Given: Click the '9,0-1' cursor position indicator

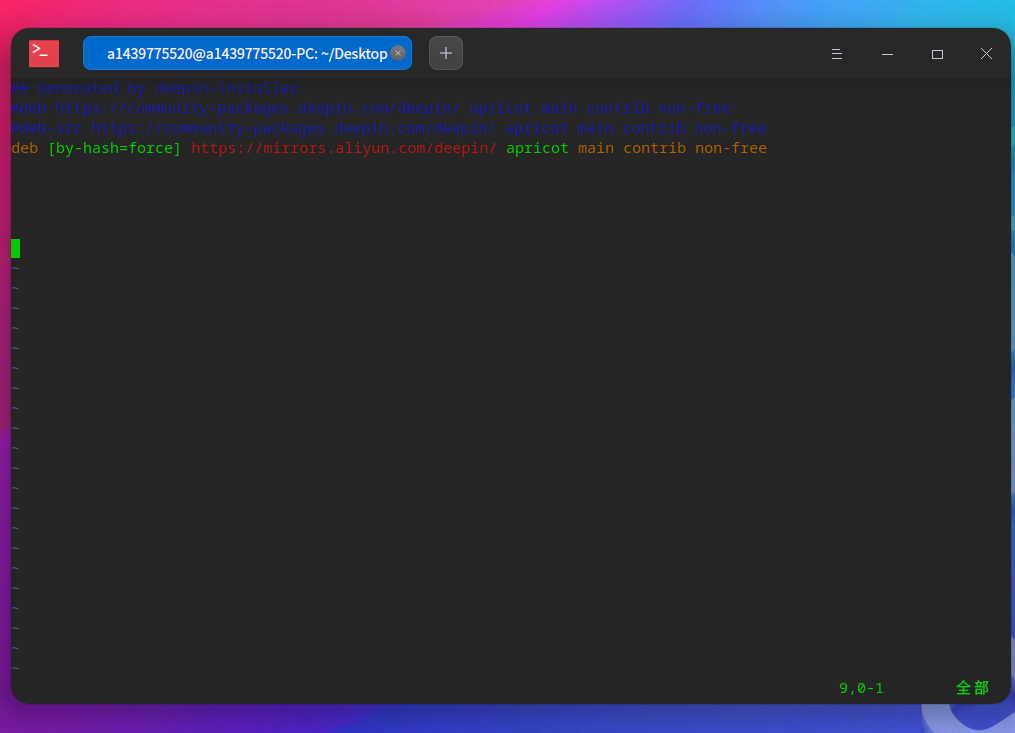Looking at the screenshot, I should pos(861,688).
